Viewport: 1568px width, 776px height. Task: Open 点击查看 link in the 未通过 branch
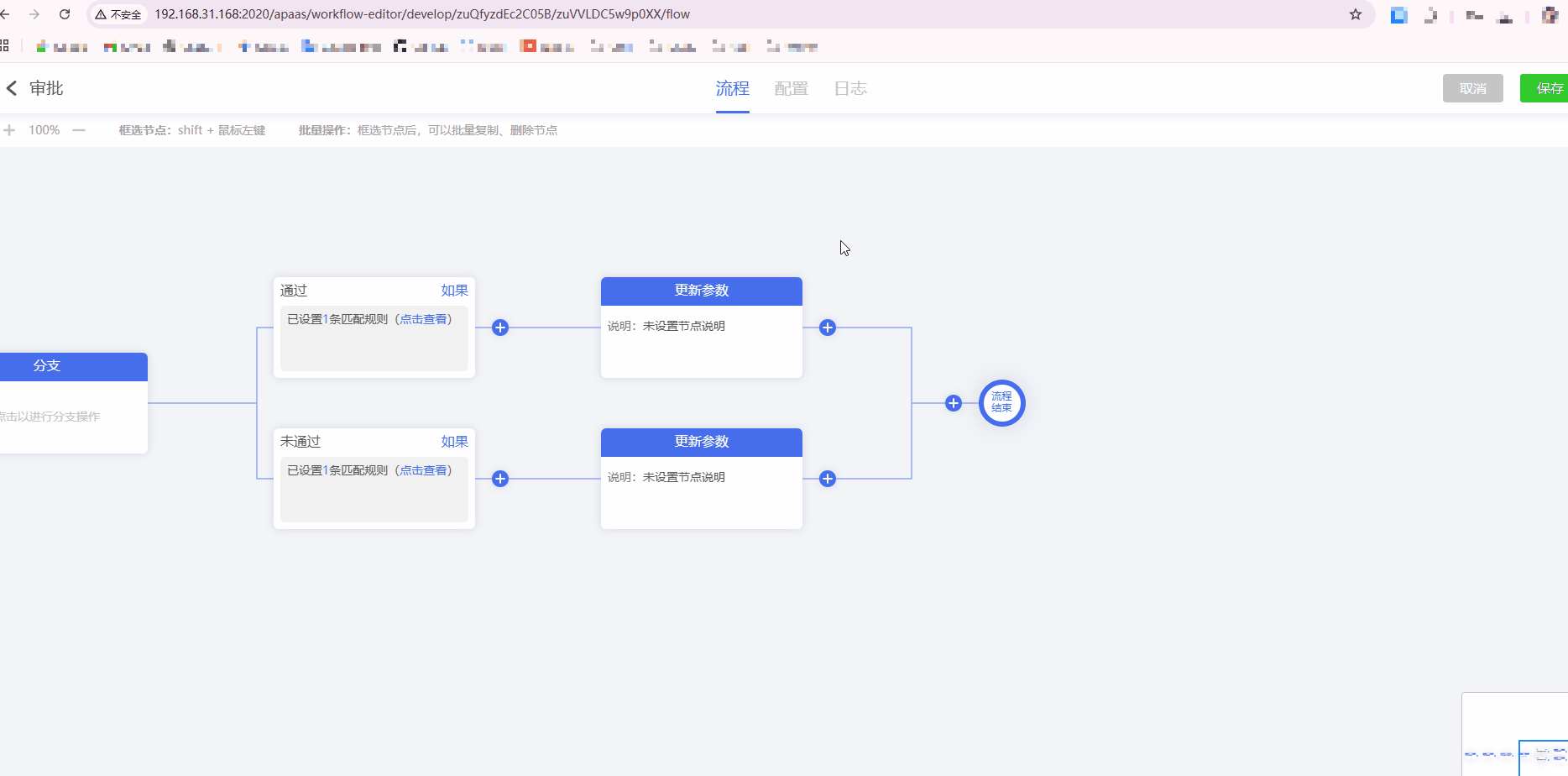(x=423, y=470)
